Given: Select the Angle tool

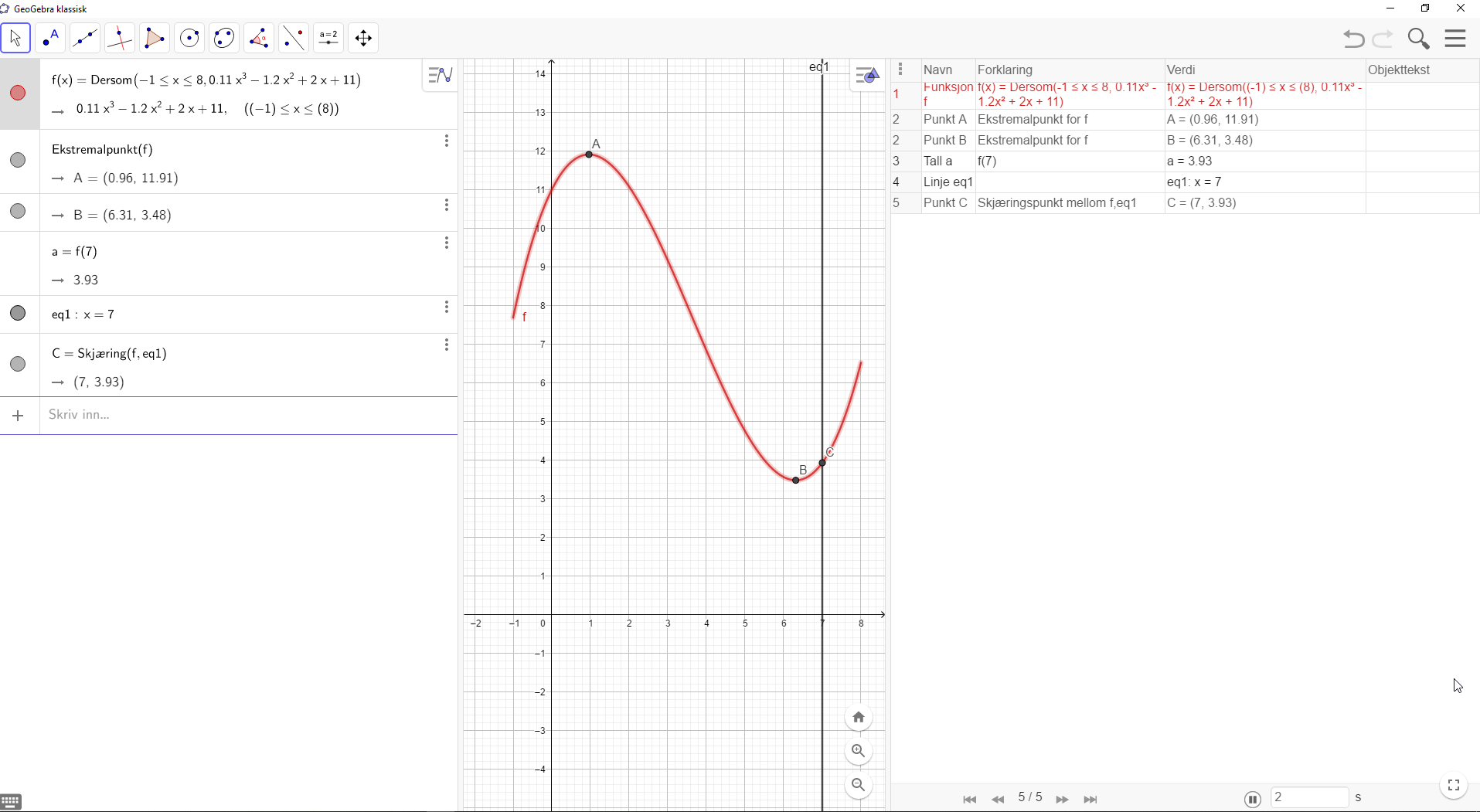Looking at the screenshot, I should [259, 38].
